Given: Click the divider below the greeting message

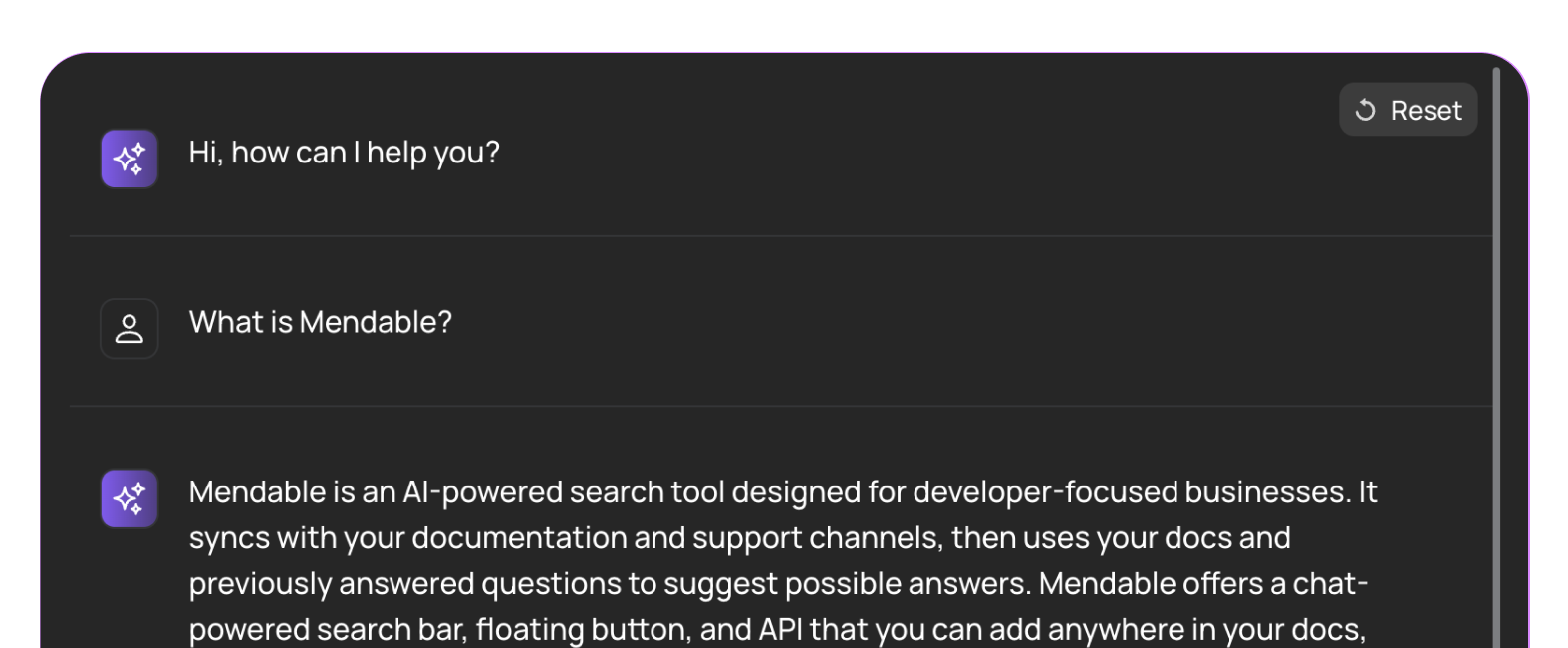Looking at the screenshot, I should 781,236.
